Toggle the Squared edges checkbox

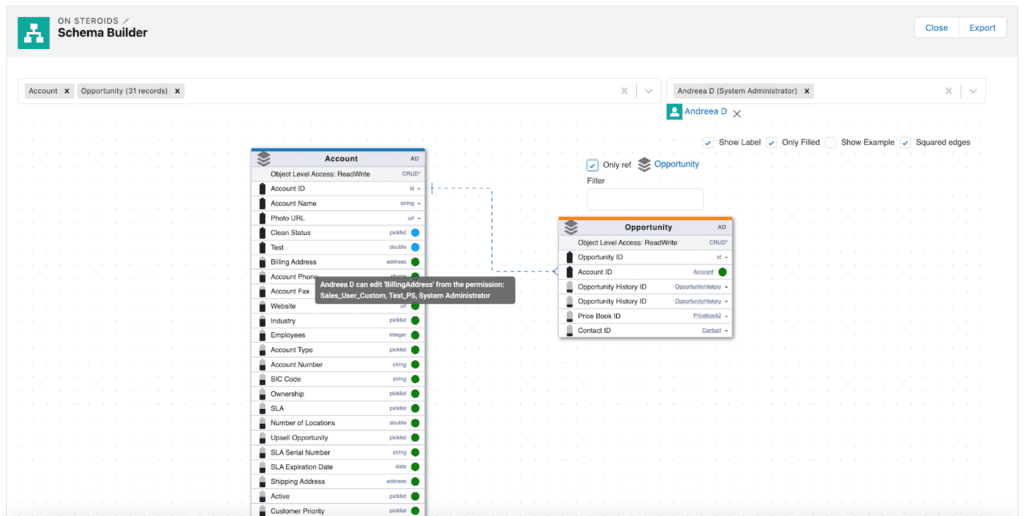click(x=905, y=142)
